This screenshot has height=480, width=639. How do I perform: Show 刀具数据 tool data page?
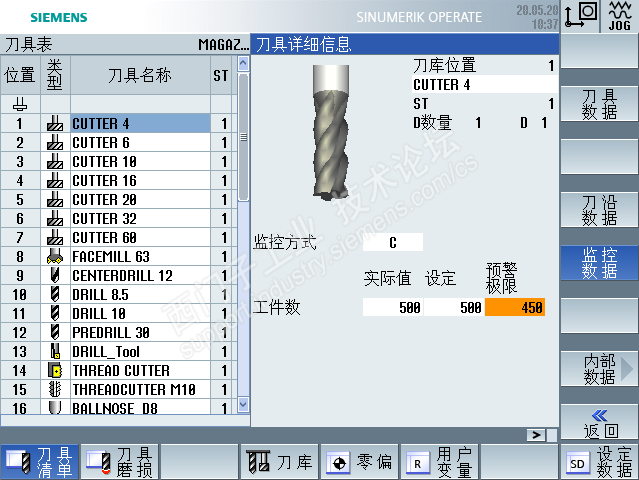(599, 104)
